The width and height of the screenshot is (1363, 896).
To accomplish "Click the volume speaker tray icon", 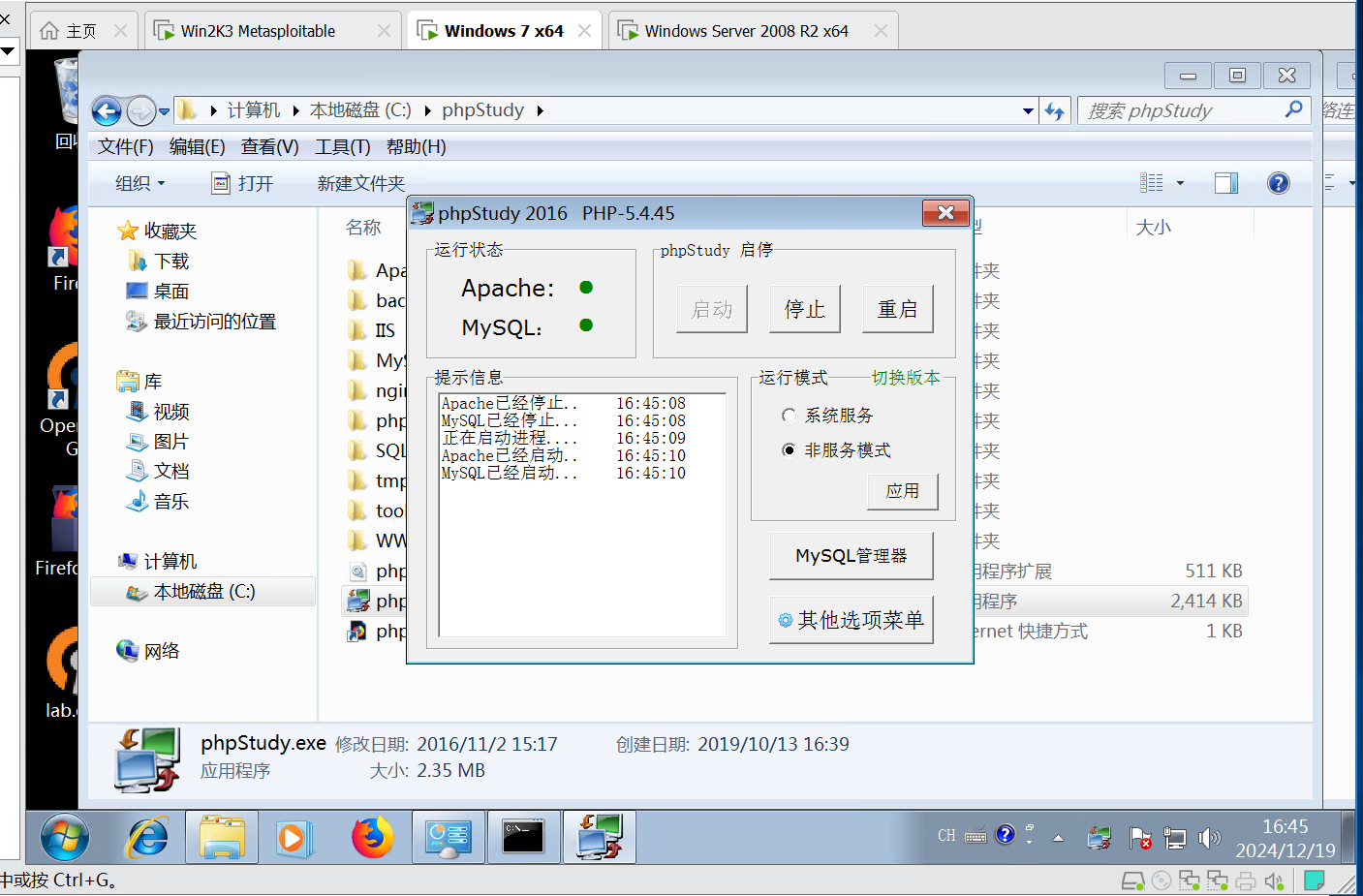I will [1210, 838].
